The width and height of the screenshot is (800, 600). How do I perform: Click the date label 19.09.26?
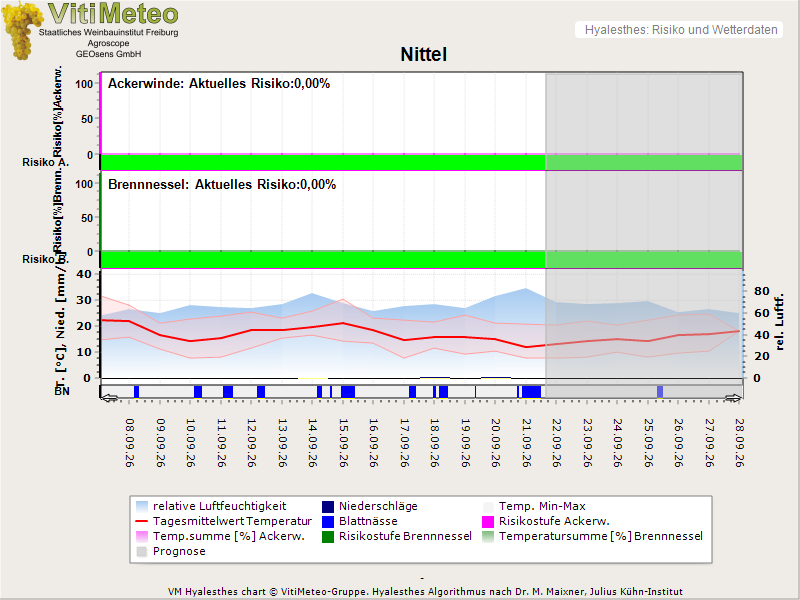(x=465, y=443)
